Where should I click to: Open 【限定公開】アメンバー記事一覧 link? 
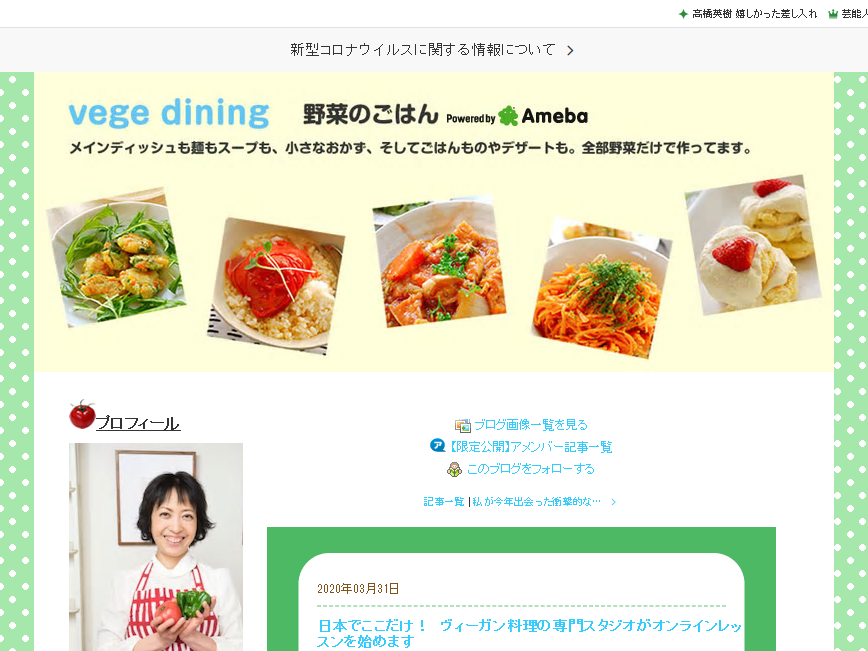530,447
